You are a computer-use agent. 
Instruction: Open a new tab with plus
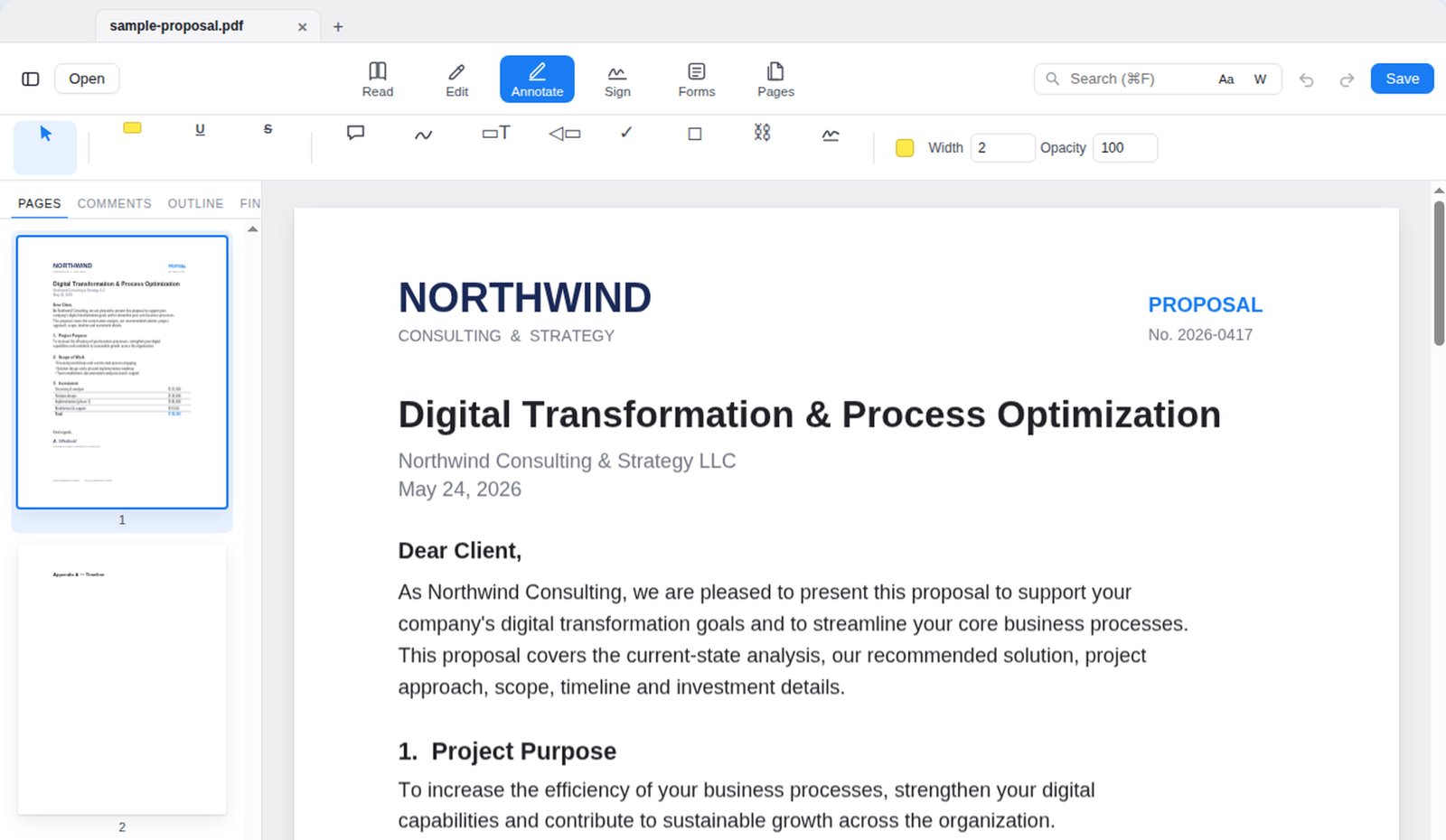338,26
